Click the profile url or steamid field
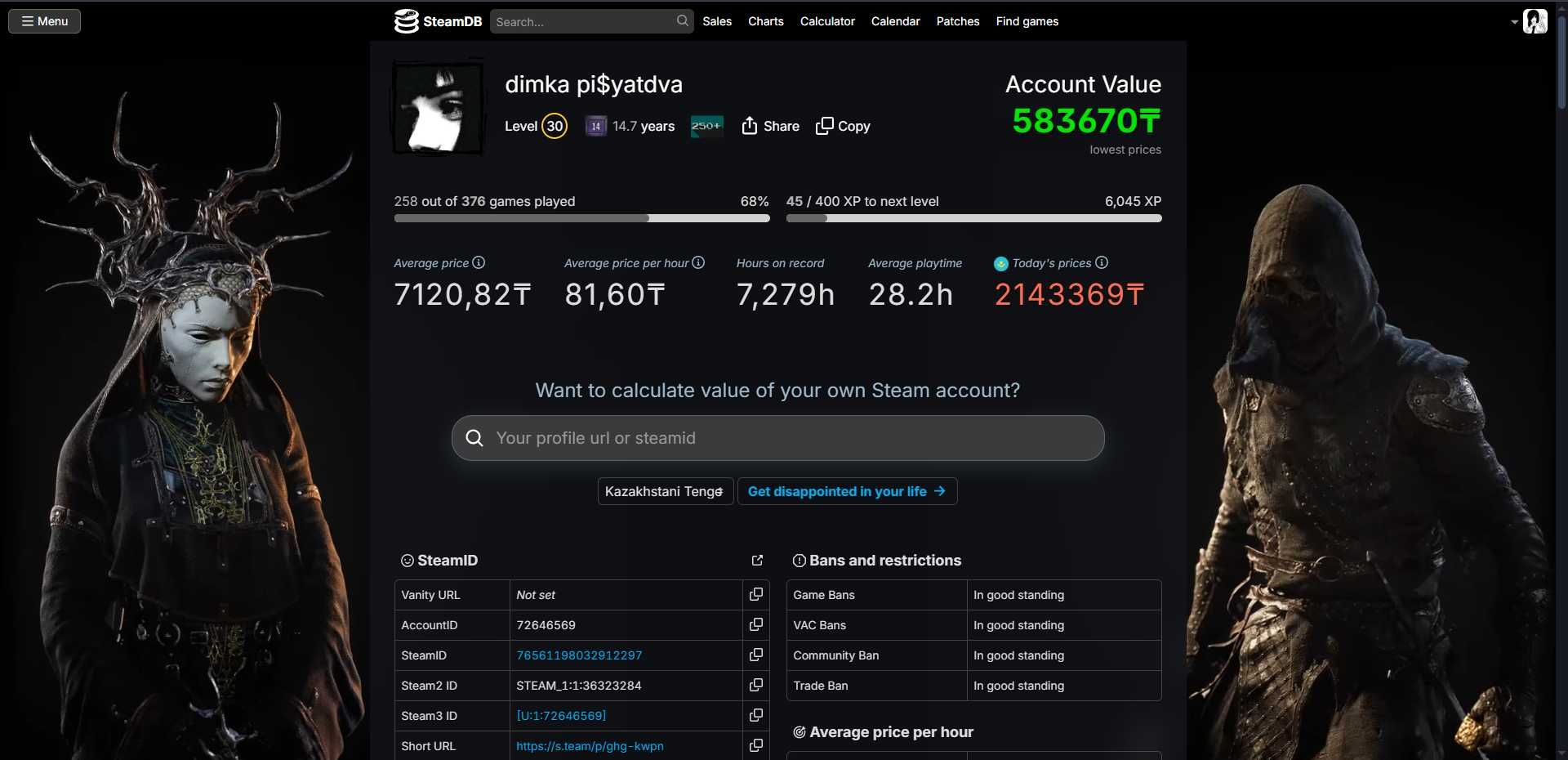Viewport: 1568px width, 760px height. pos(777,438)
